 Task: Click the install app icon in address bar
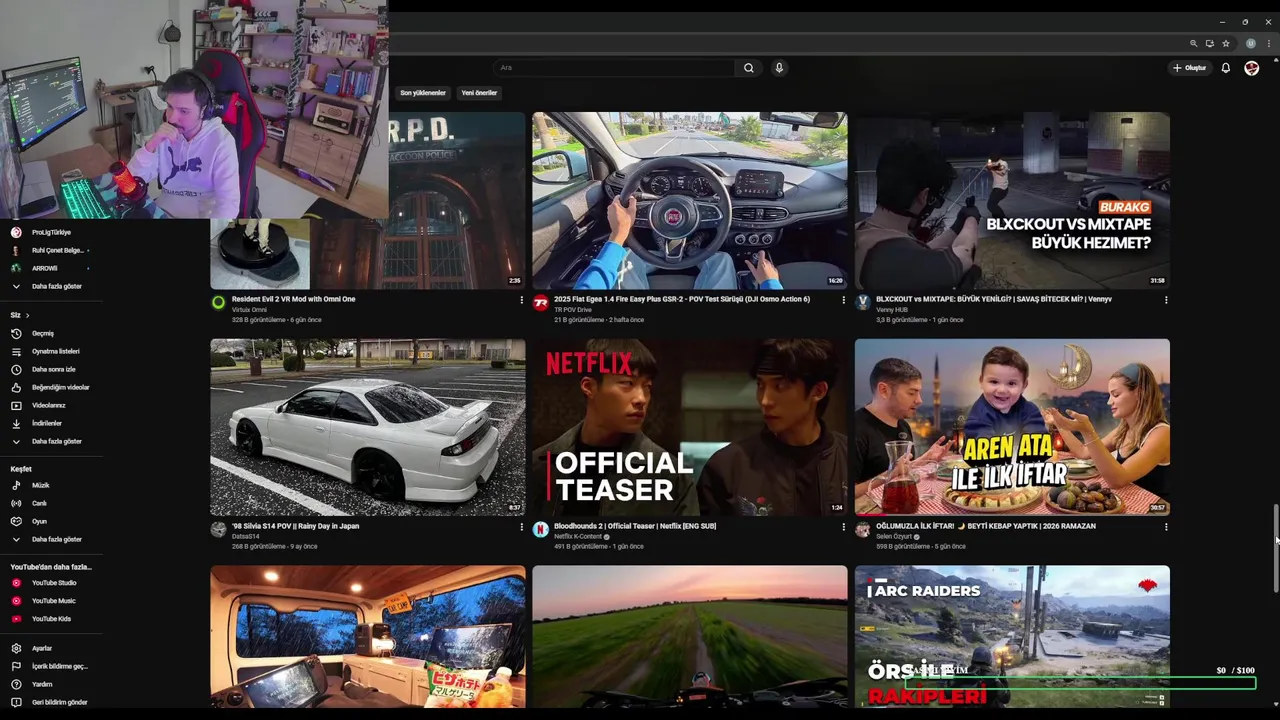pos(1209,44)
